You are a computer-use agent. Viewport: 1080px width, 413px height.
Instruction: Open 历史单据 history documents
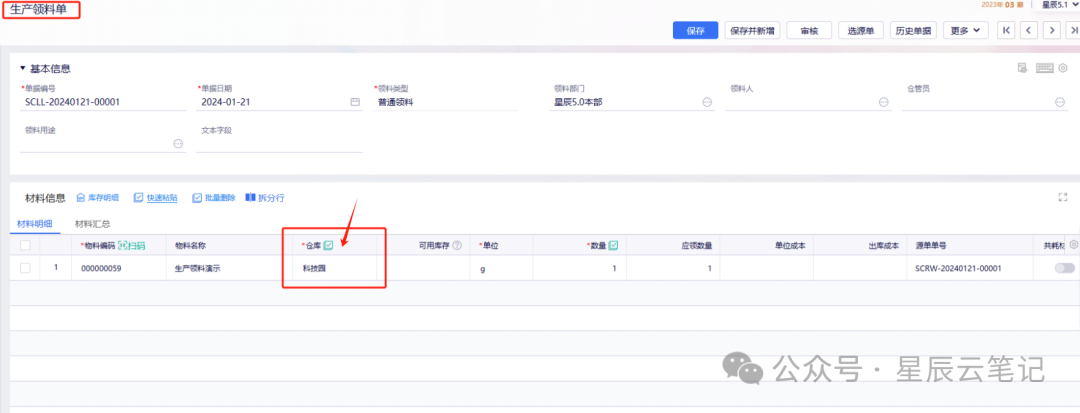pos(913,31)
